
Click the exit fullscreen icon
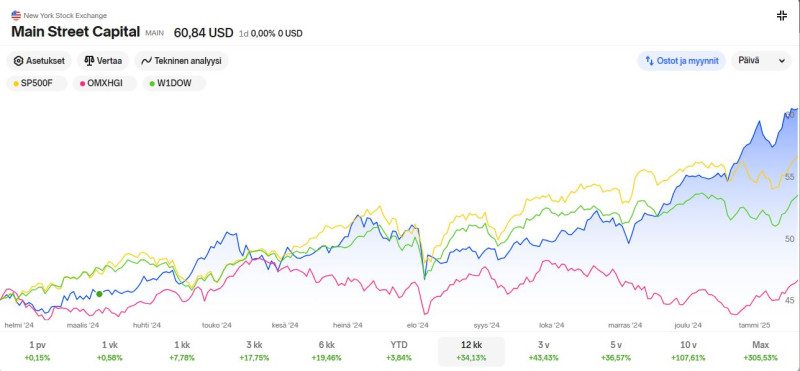[x=782, y=15]
